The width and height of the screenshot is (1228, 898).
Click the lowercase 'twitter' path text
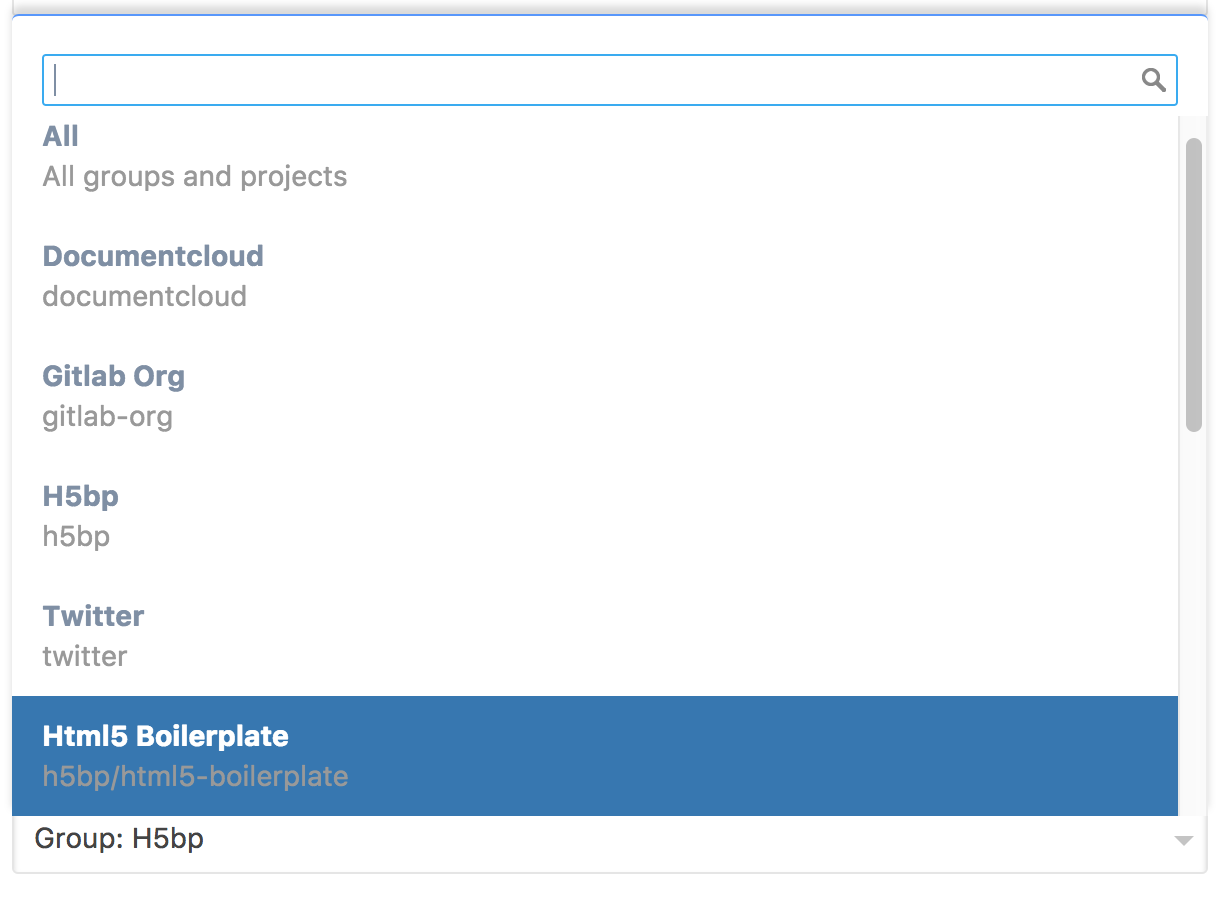tap(85, 657)
